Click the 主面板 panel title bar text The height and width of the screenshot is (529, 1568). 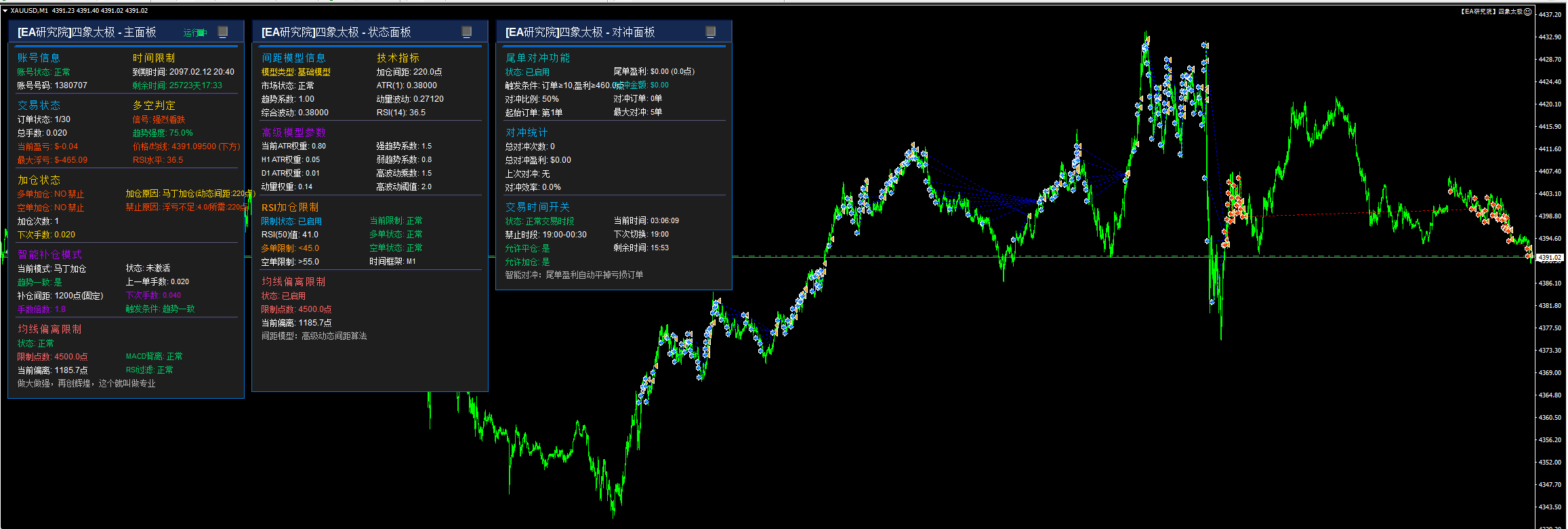click(x=87, y=32)
